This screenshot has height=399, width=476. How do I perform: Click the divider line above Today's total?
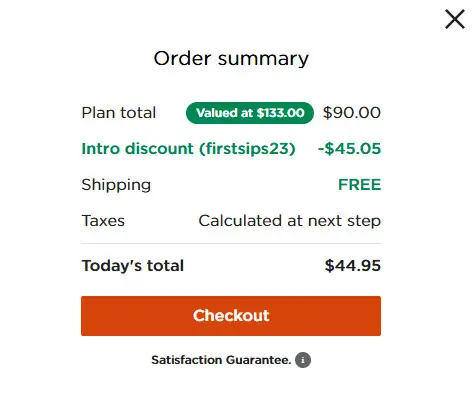click(231, 243)
